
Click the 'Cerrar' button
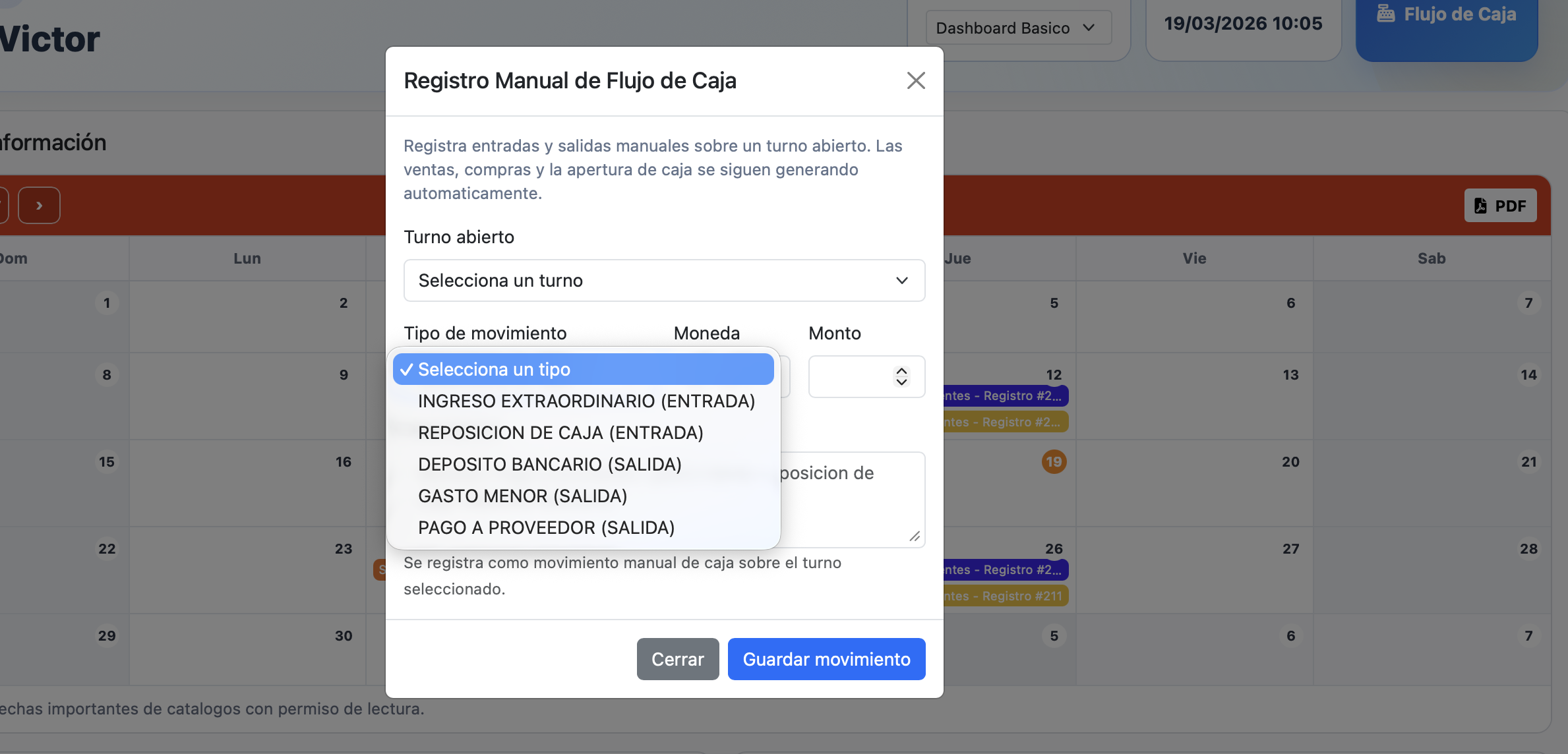pyautogui.click(x=677, y=658)
